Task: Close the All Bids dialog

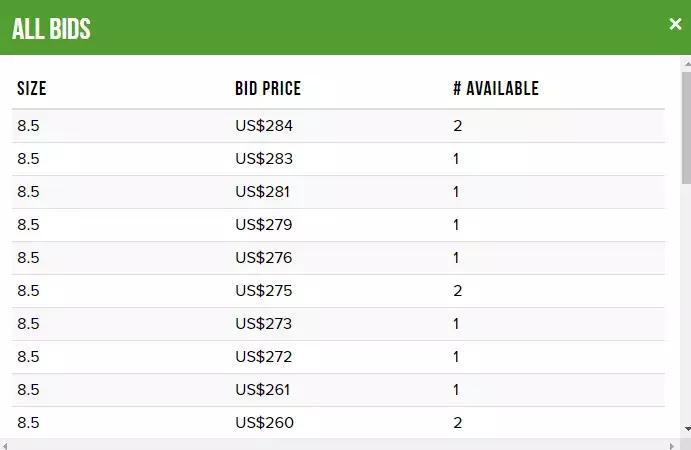Action: (x=675, y=25)
